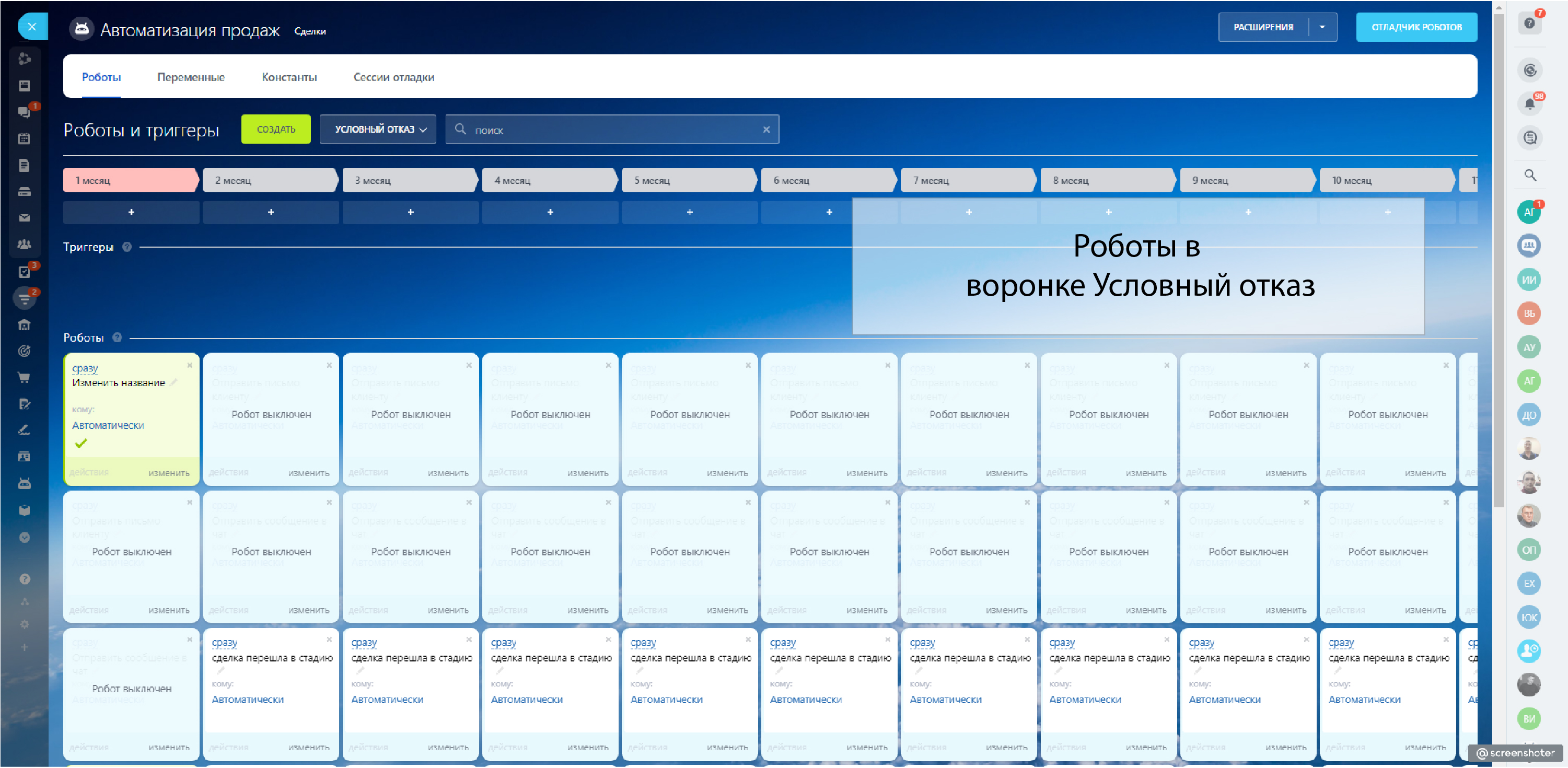Click the mail envelope icon in left sidebar
The height and width of the screenshot is (768, 1568).
pos(25,218)
